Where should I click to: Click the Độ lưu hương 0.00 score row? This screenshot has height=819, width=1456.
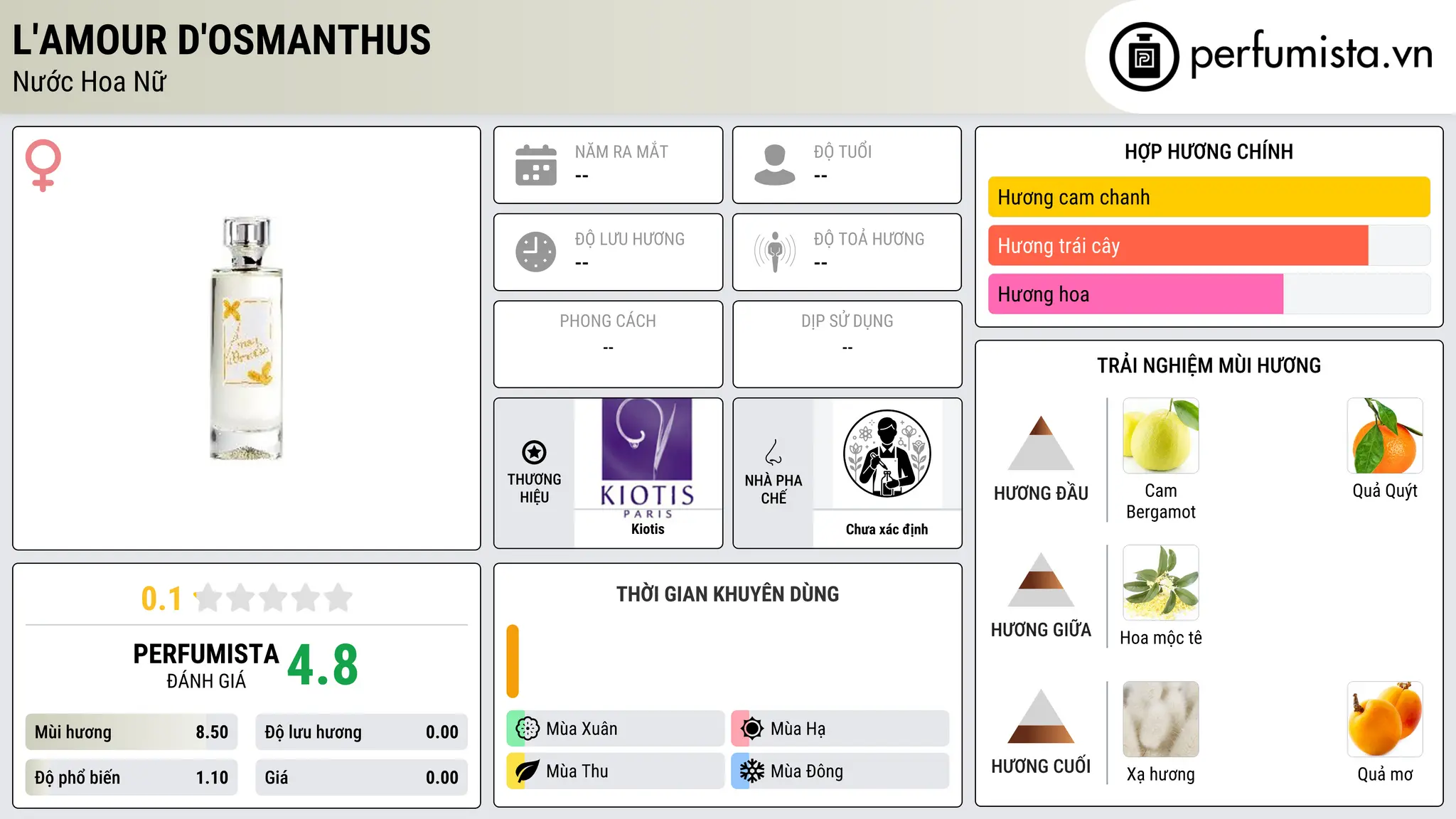pos(361,732)
